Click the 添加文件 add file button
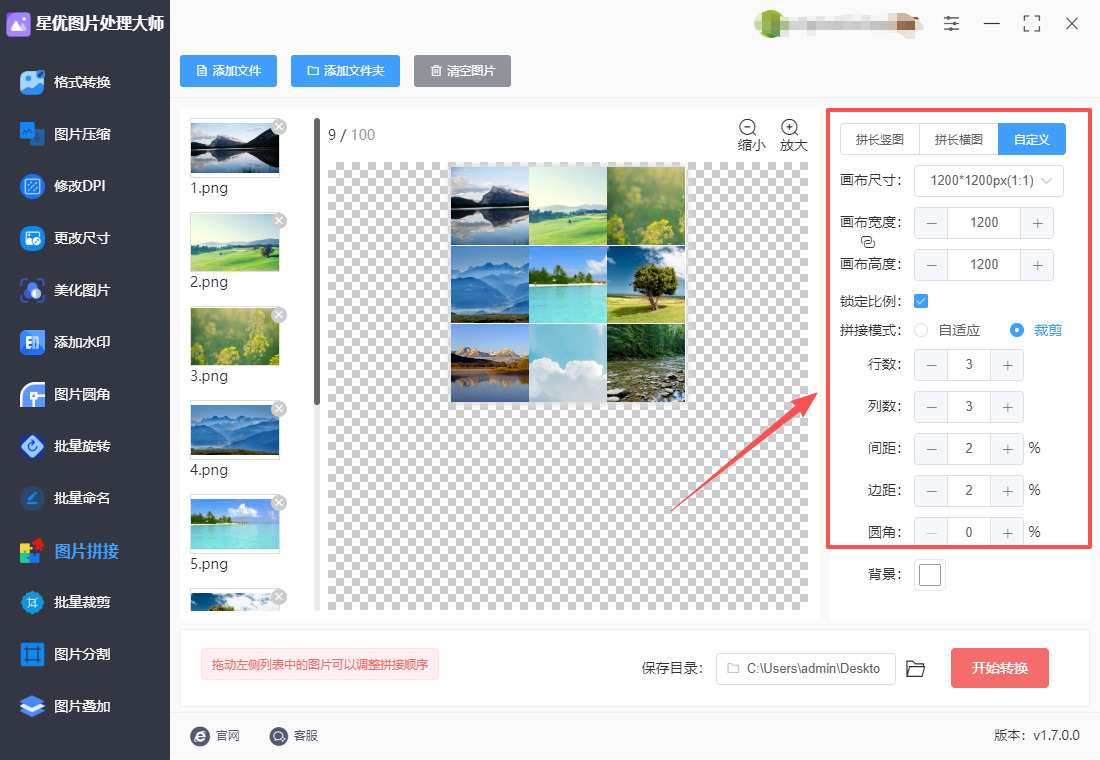 (x=229, y=71)
